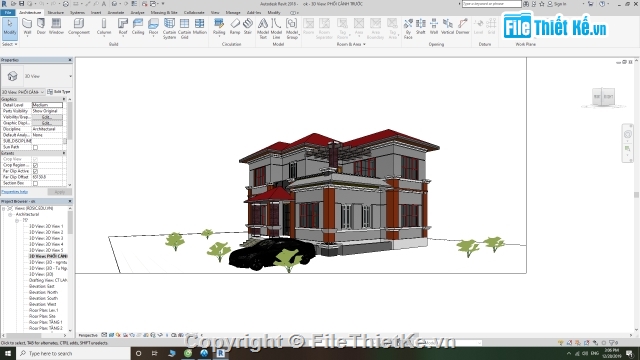Collapse the Graphics properties group
Screen dimensions: 640x360
64,99
